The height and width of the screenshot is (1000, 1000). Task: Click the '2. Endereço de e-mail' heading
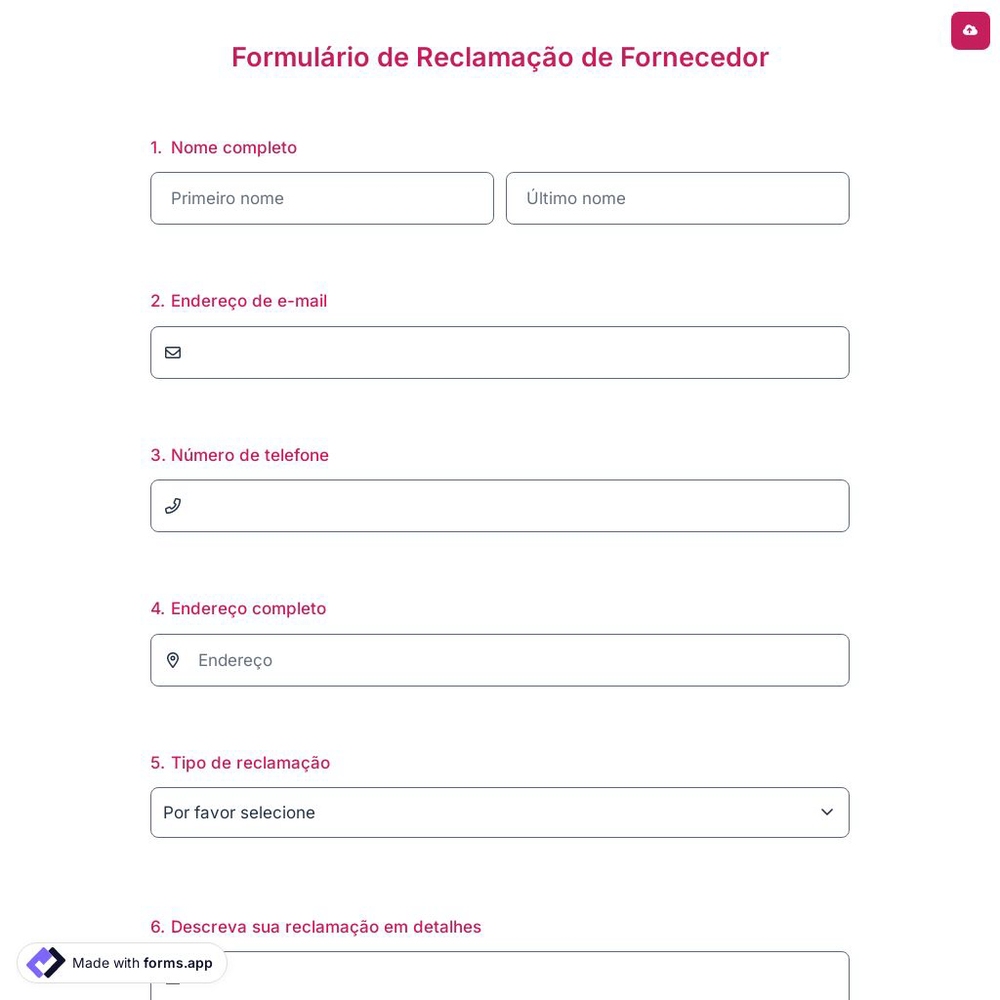(x=238, y=300)
